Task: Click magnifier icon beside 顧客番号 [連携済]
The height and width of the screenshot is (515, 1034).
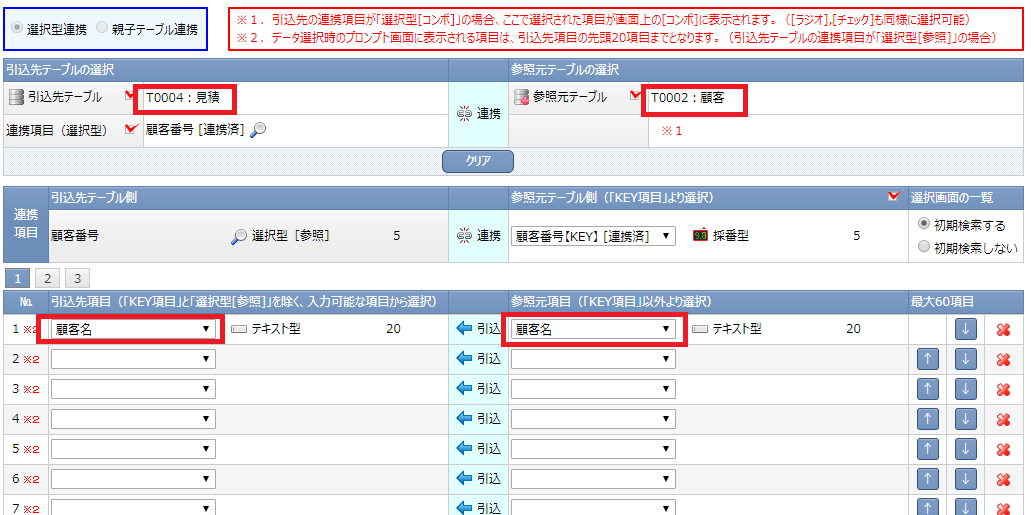Action: [258, 130]
